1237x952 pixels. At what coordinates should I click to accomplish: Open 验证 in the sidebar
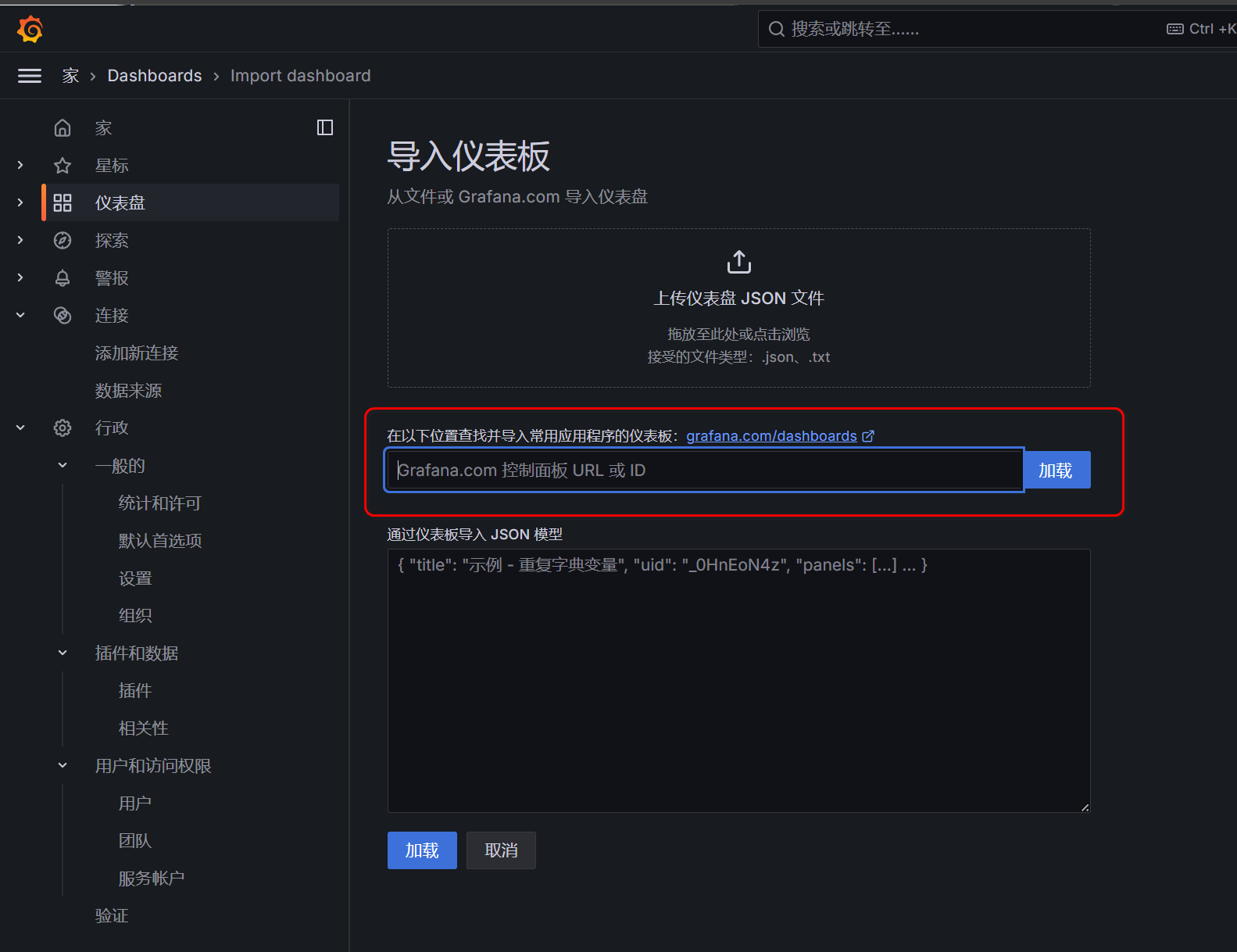tap(111, 915)
